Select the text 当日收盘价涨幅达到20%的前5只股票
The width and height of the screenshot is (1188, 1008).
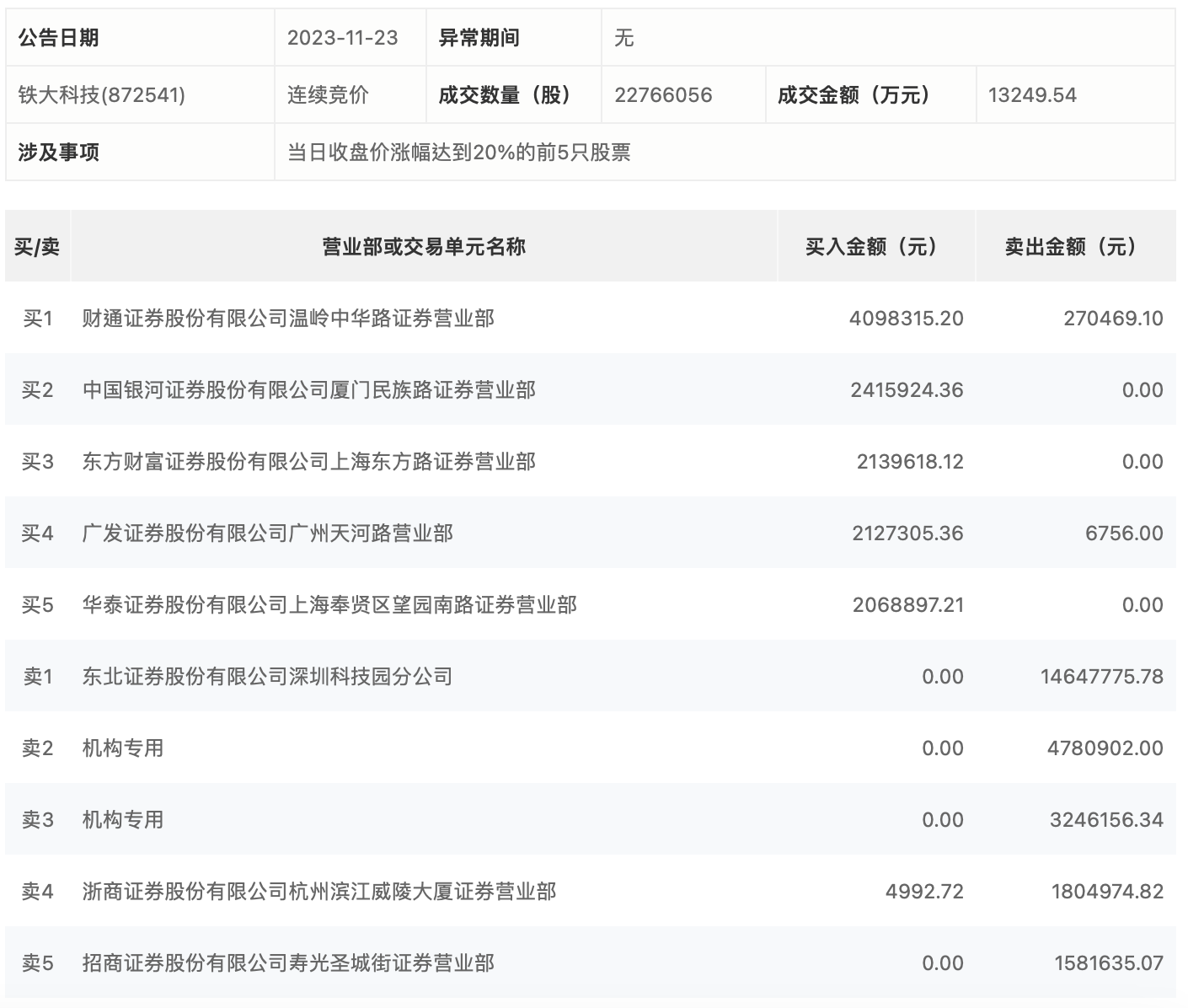(x=459, y=153)
